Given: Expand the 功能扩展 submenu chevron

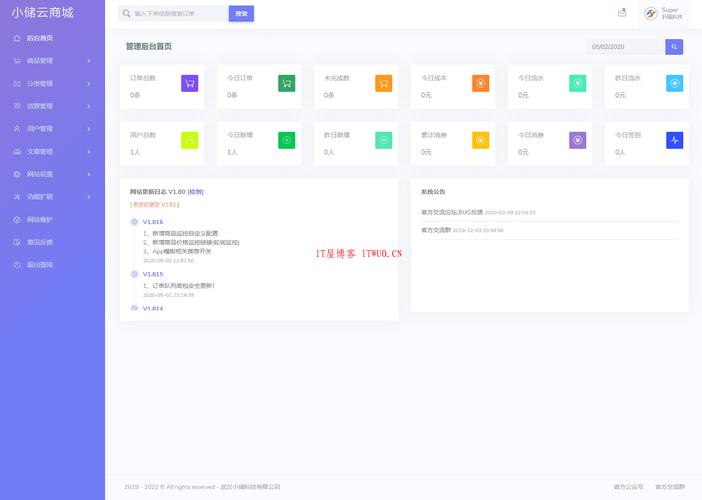Looking at the screenshot, I should pos(89,197).
